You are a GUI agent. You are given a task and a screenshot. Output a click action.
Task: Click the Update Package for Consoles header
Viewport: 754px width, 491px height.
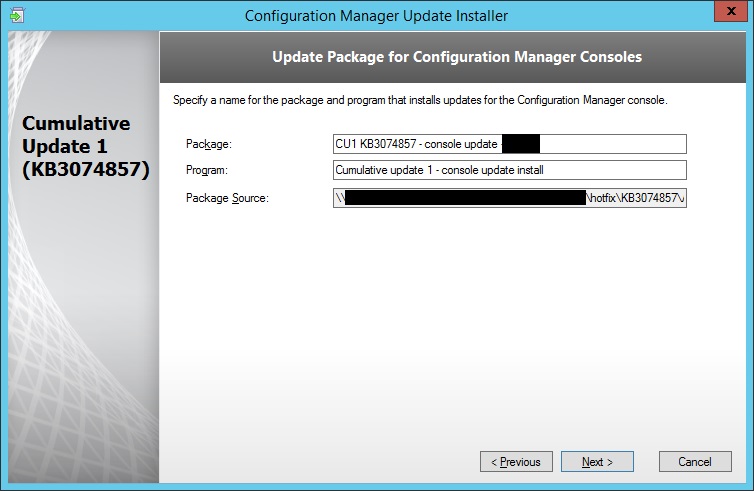coord(456,58)
